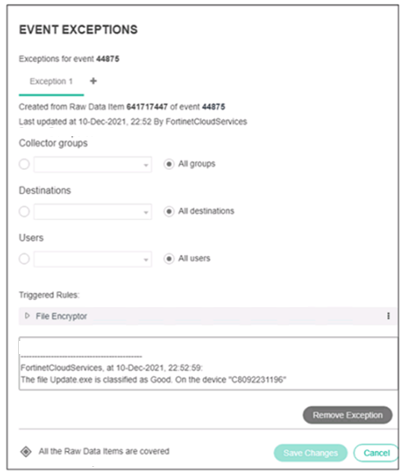Click the All the Raw Data Items covered text

coord(104,451)
